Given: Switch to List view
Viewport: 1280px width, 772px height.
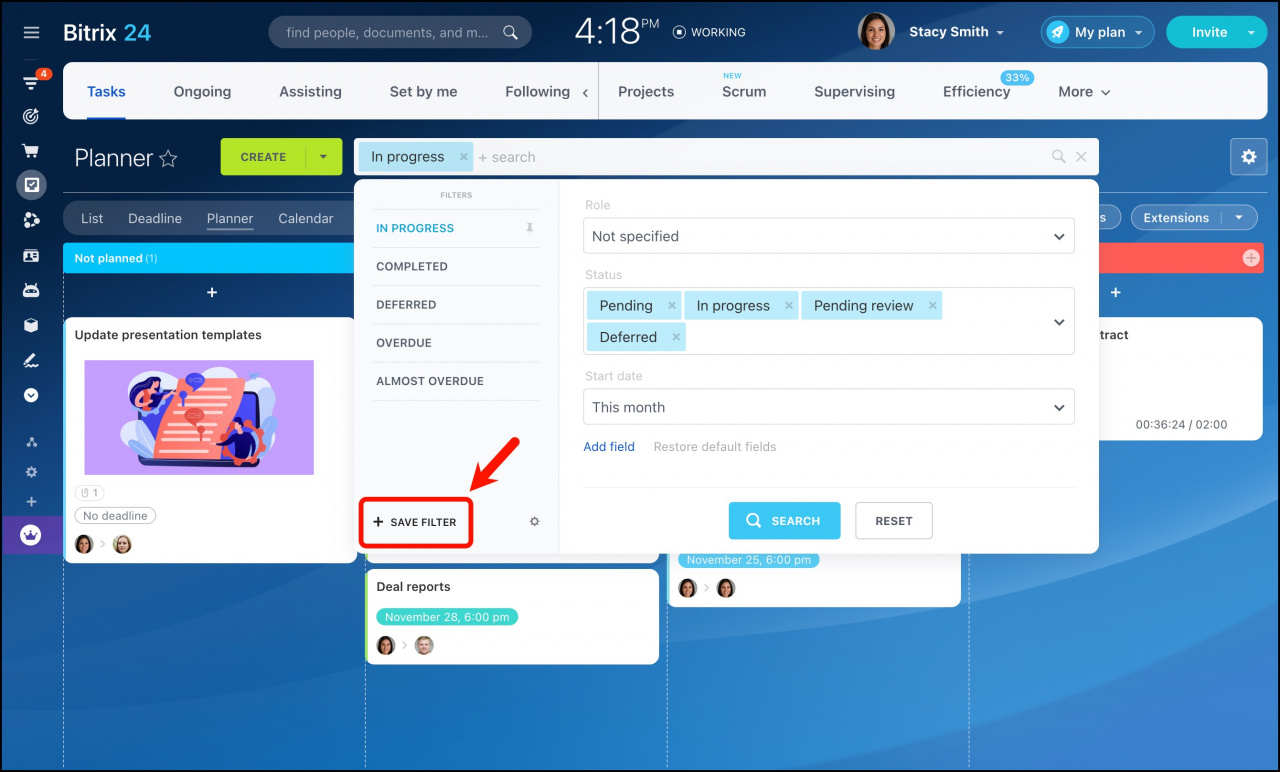Looking at the screenshot, I should tap(92, 218).
